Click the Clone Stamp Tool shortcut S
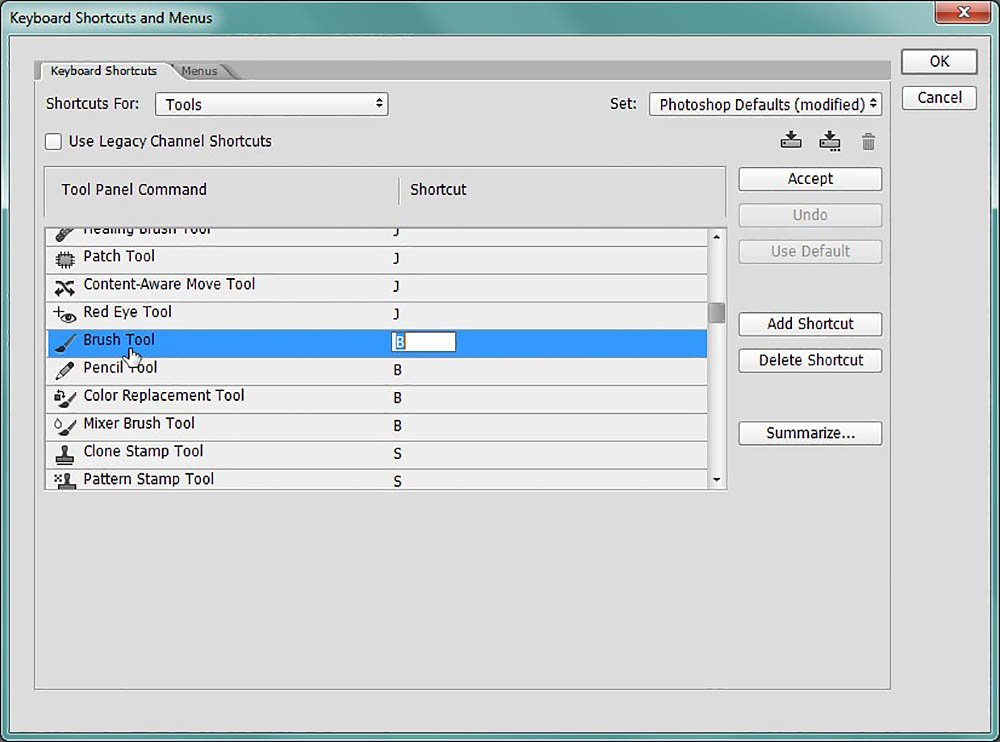The image size is (1000, 742). tap(397, 454)
